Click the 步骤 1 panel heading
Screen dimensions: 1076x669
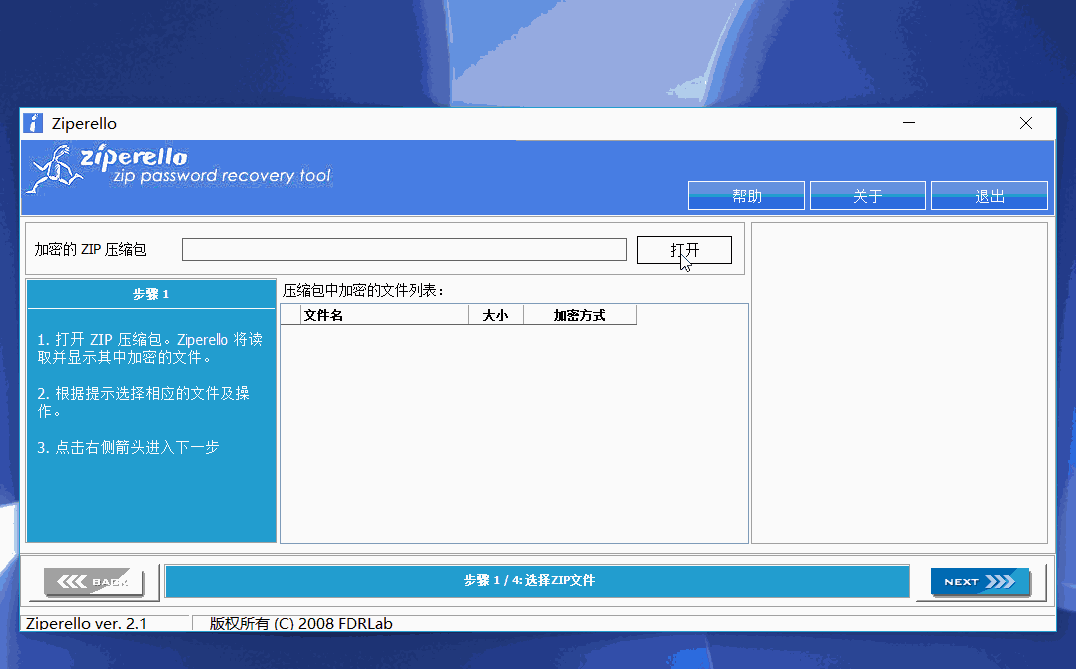point(151,294)
